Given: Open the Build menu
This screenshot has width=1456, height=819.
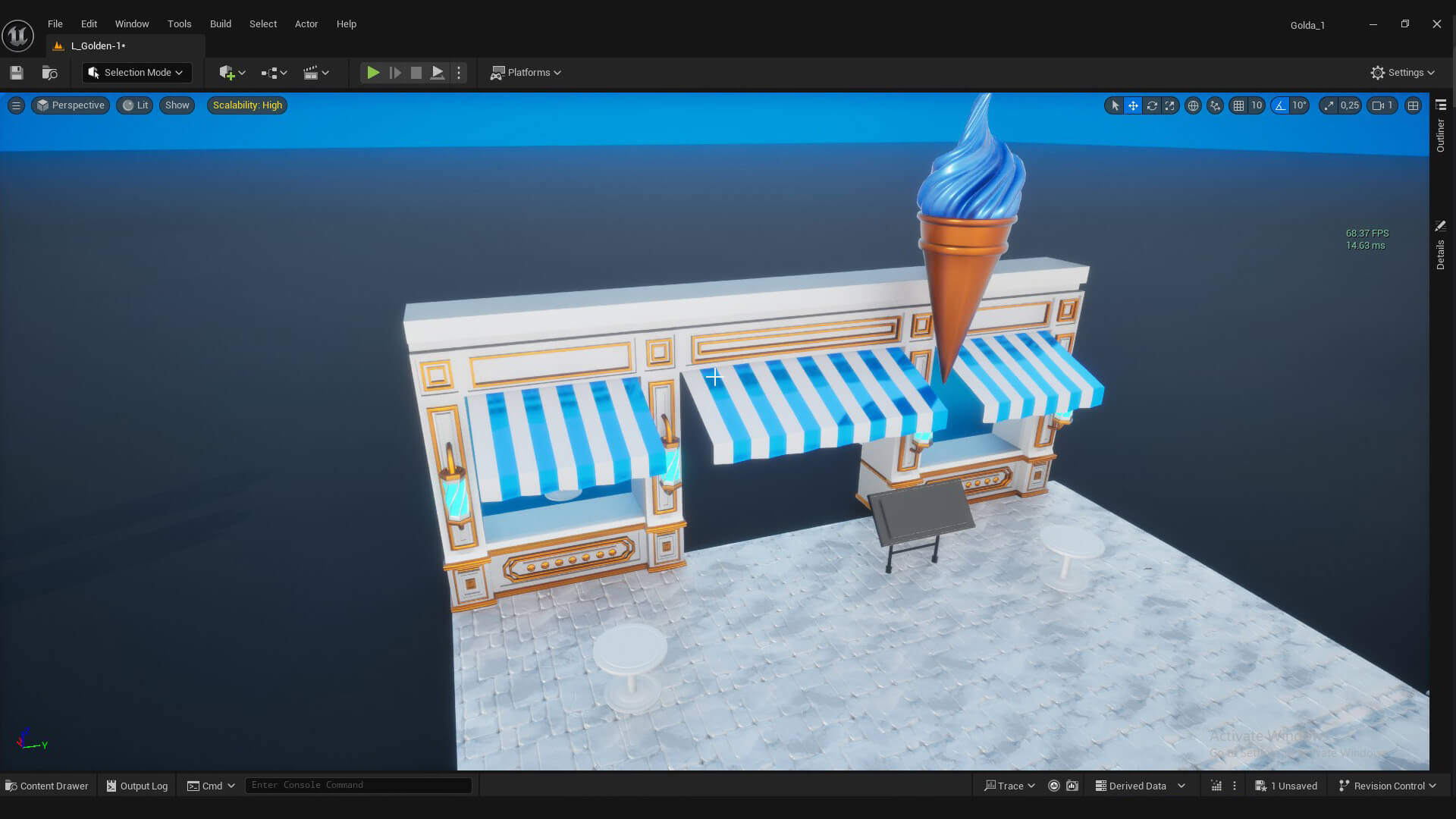Looking at the screenshot, I should [220, 24].
